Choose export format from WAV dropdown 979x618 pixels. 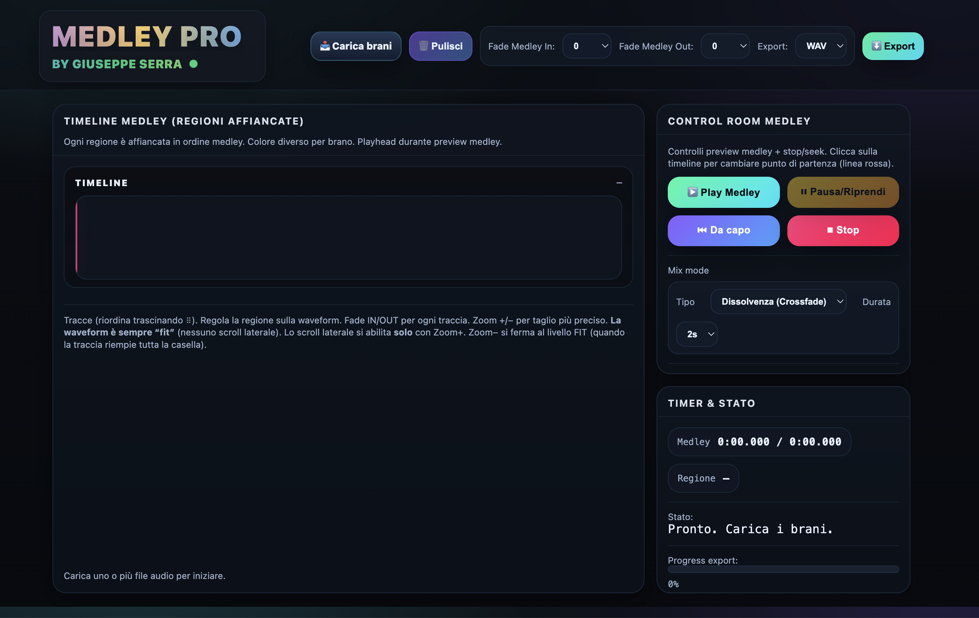click(x=821, y=46)
